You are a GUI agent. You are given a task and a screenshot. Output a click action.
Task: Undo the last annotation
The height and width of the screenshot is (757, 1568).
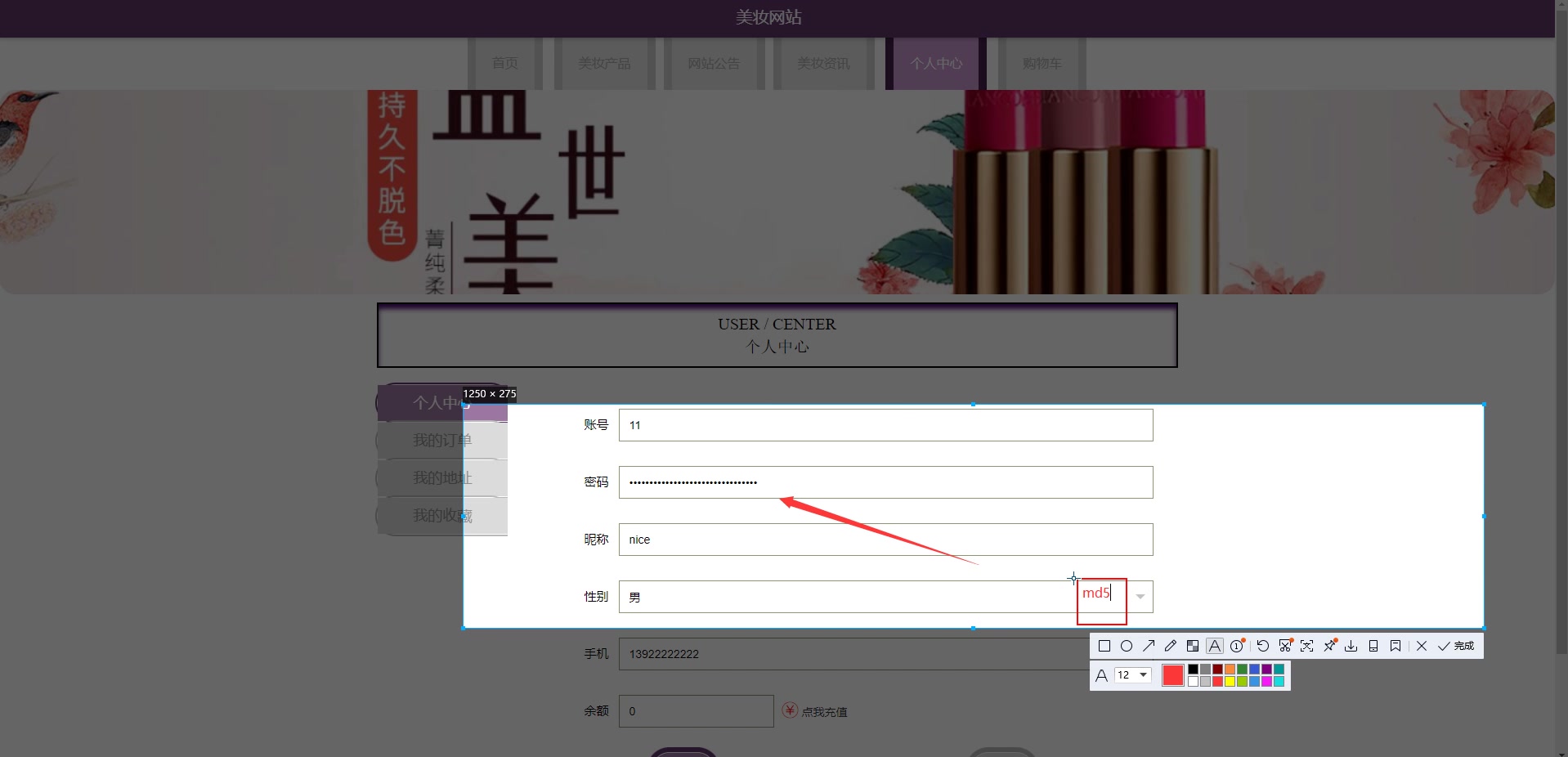[1262, 646]
